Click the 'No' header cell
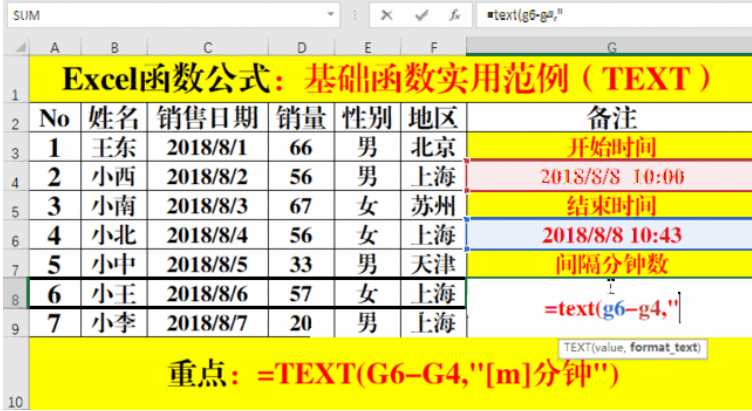 click(55, 117)
